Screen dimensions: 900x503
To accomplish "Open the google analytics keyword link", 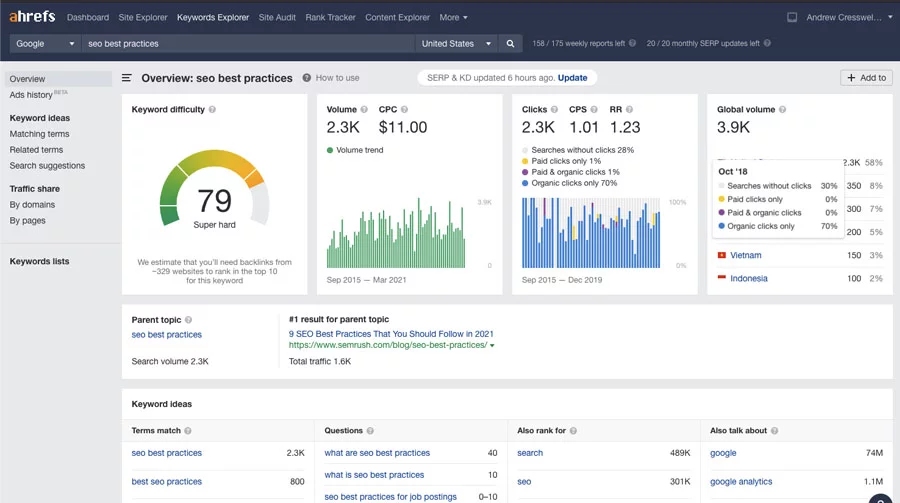I will [741, 482].
